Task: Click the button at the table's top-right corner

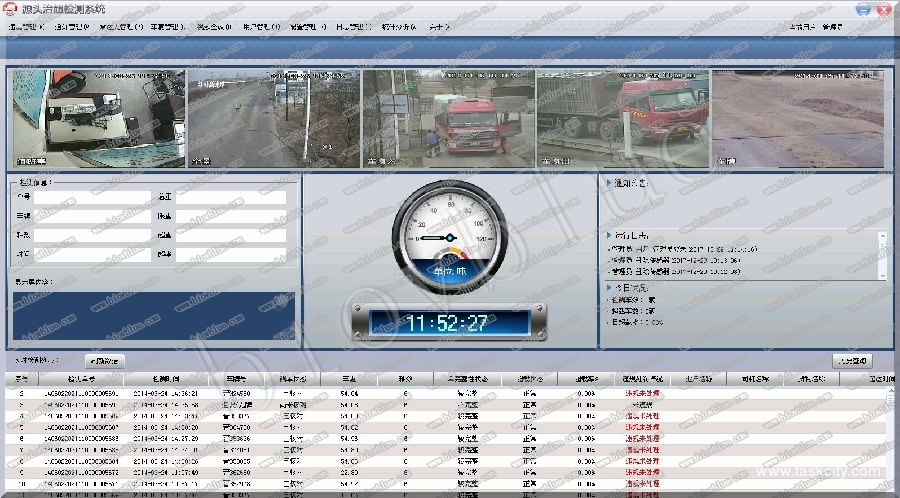Action: coord(851,360)
